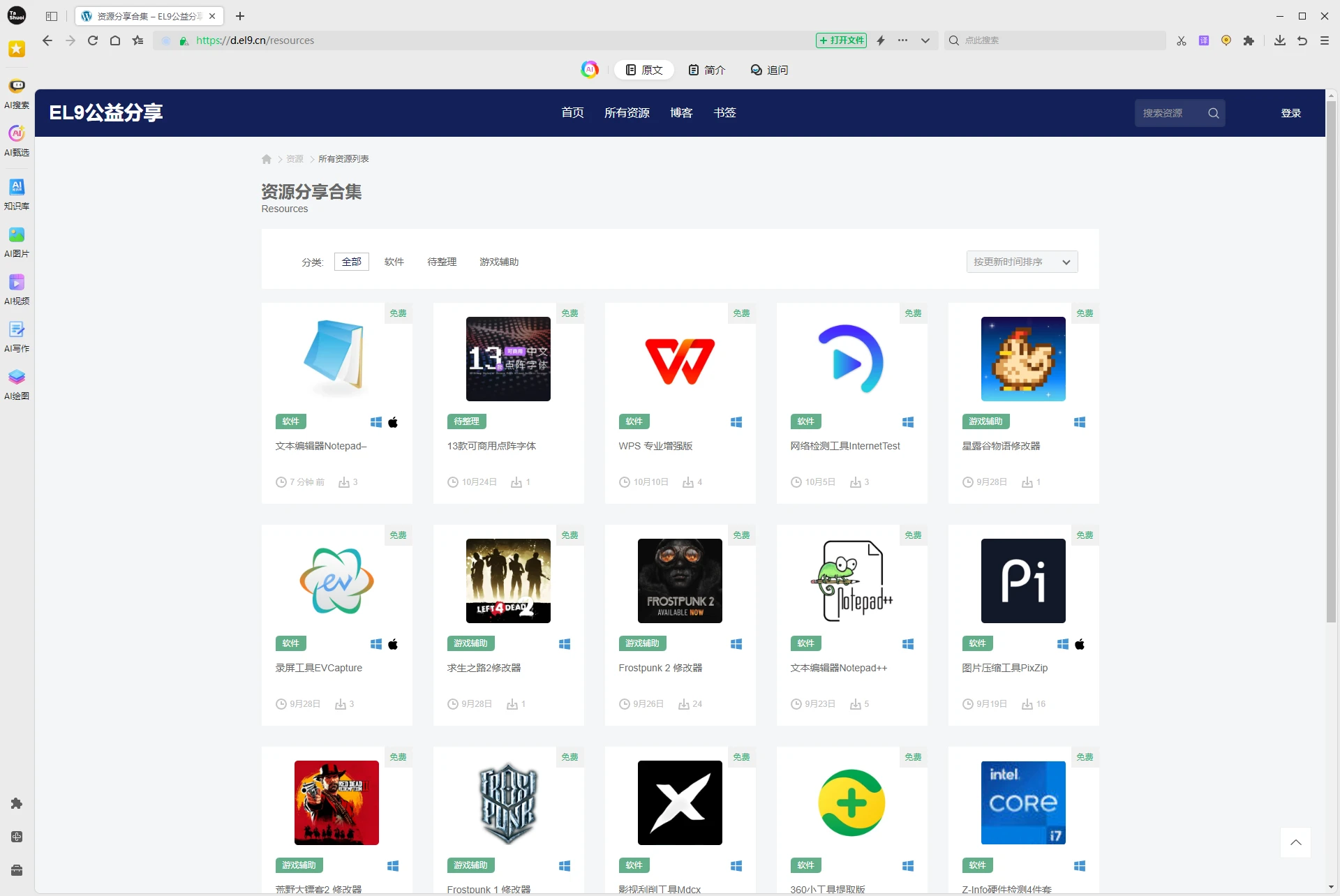Click the toolbox icon at sidebar bottom

17,870
